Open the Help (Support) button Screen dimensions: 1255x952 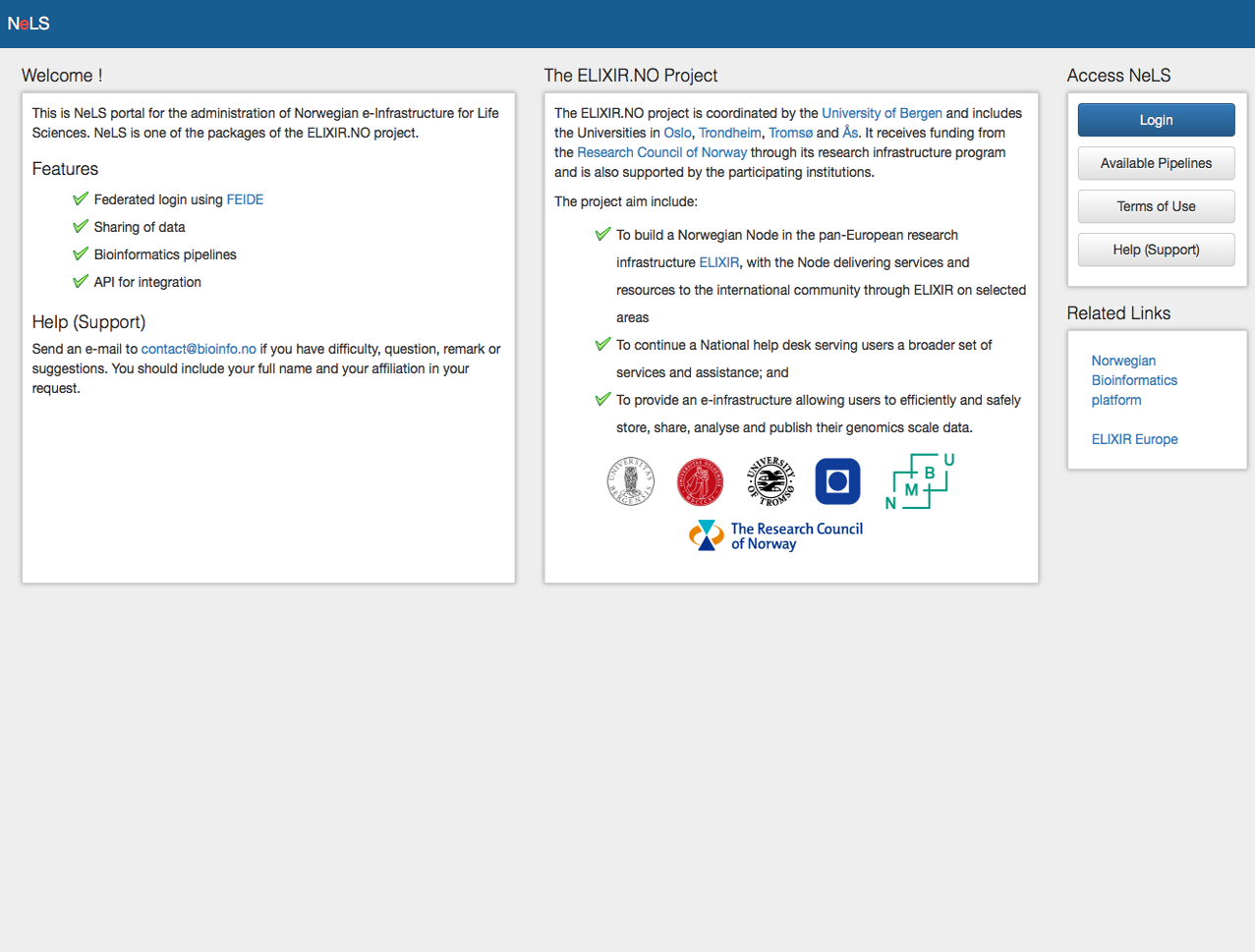[1156, 250]
